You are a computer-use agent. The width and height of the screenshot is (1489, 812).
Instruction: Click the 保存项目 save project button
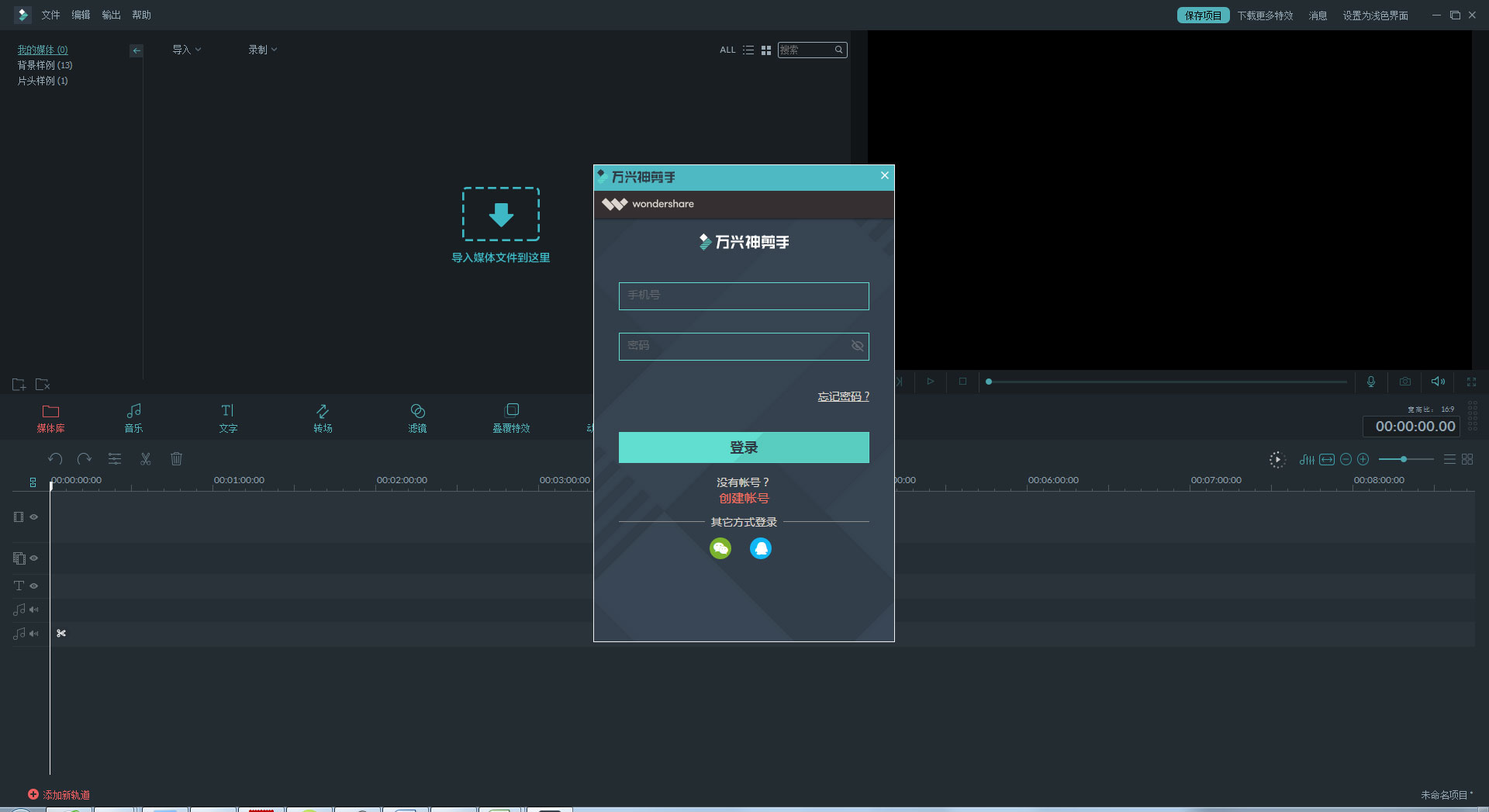(x=1203, y=16)
